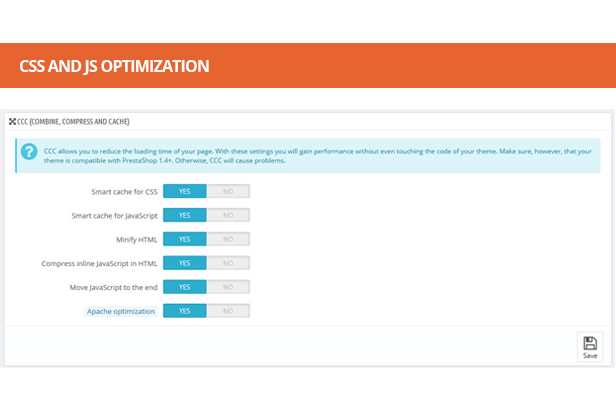The image size is (616, 412).
Task: Choose NO for Compress inline JavaScript in HTML
Action: tap(228, 263)
